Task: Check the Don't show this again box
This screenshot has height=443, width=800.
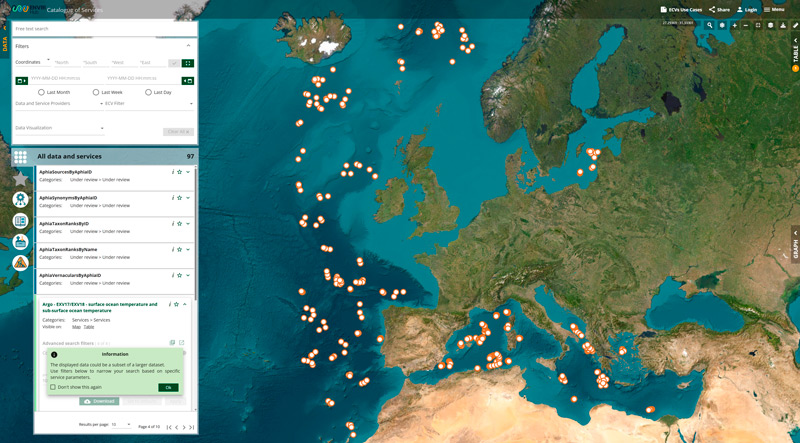Action: pos(53,387)
